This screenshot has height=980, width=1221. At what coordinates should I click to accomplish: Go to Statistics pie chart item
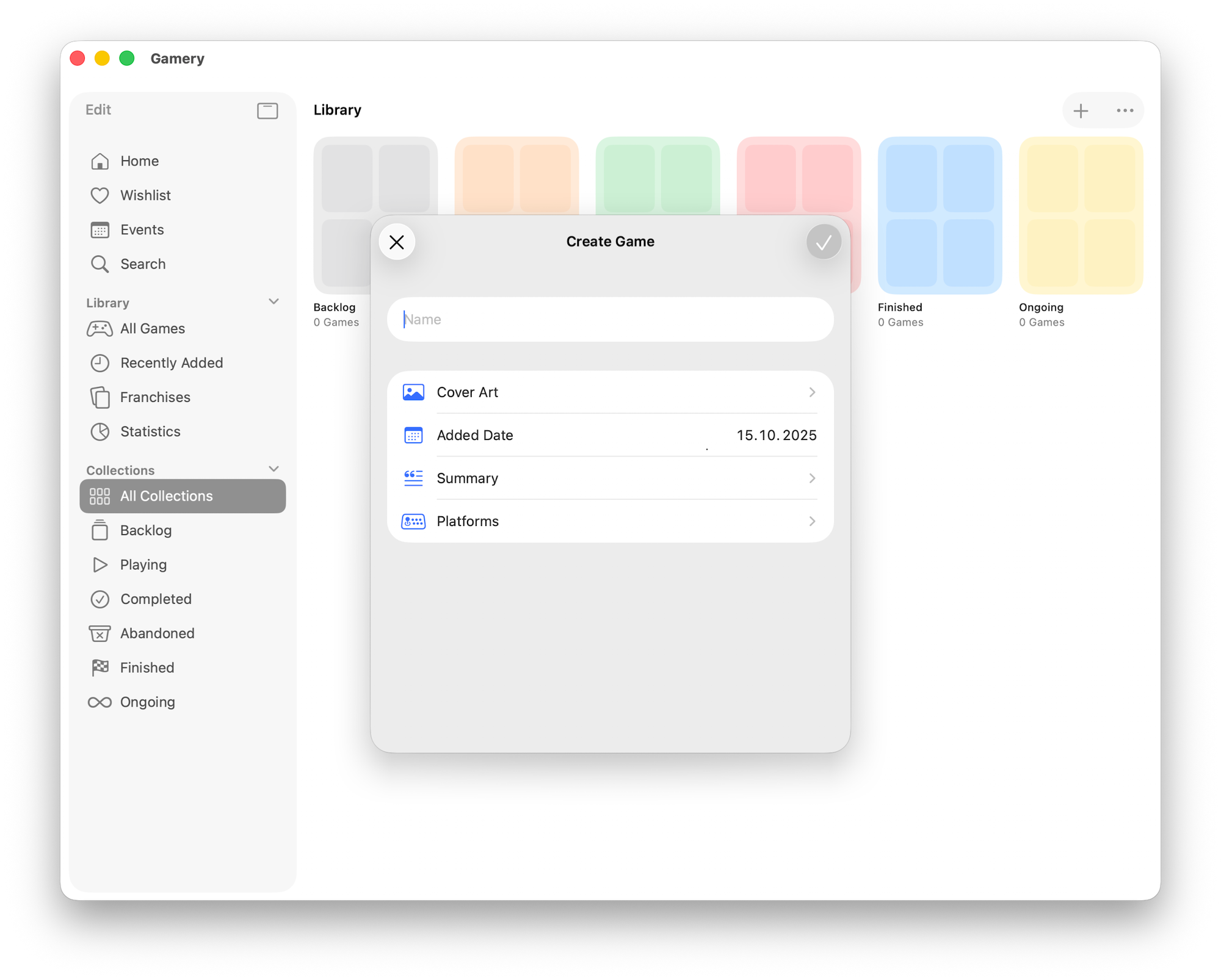(150, 431)
